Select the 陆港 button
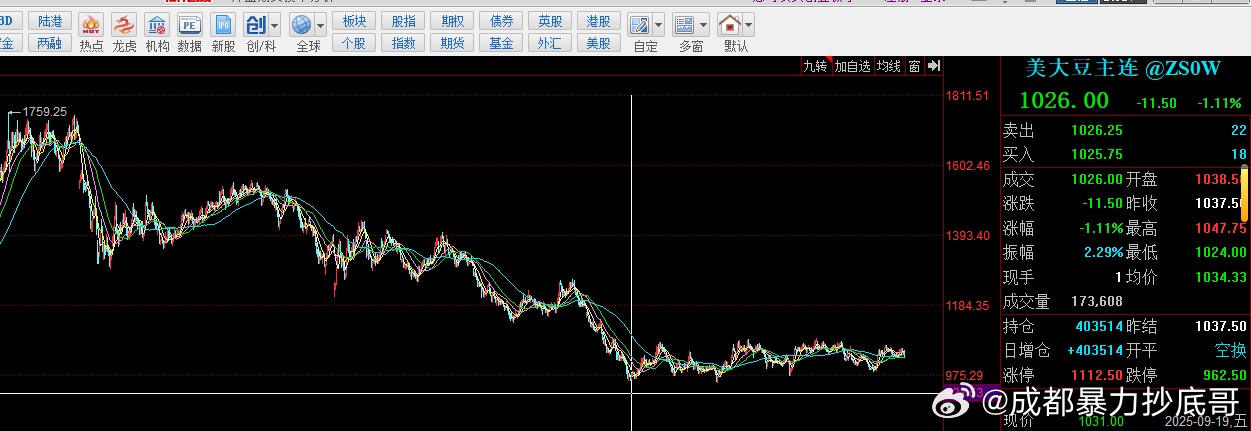 click(49, 21)
